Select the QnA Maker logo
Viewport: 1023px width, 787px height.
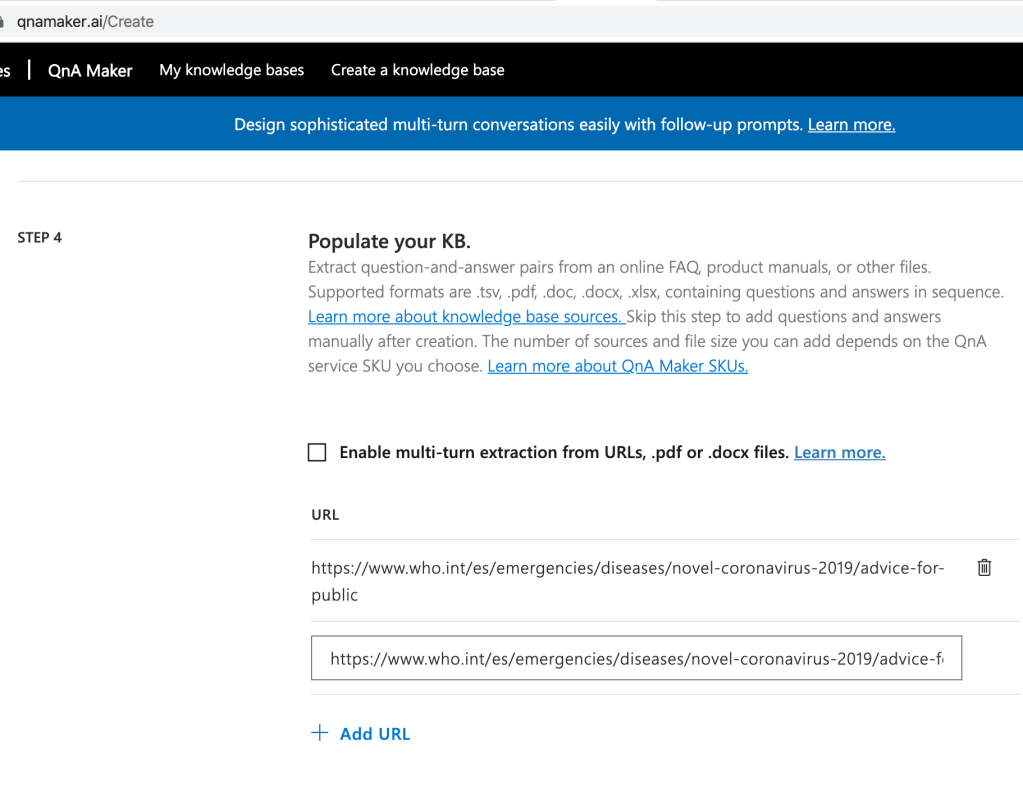click(x=89, y=70)
